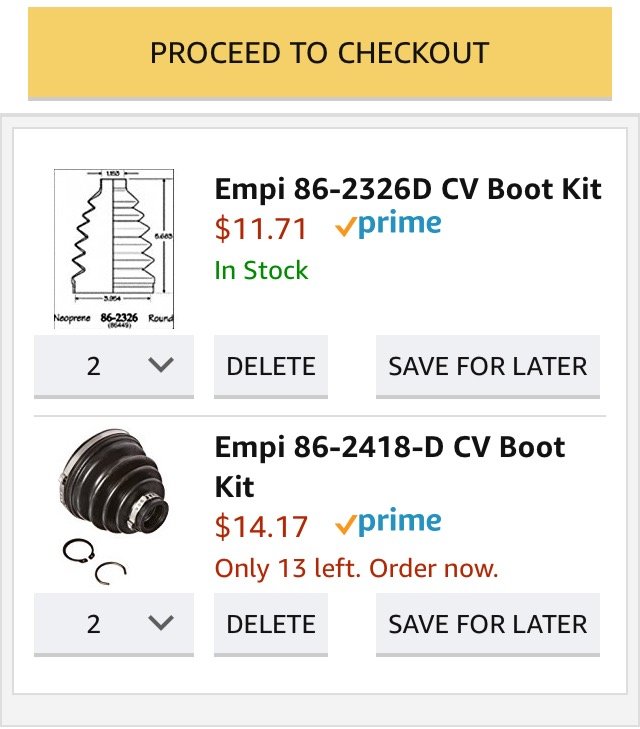Image resolution: width=640 pixels, height=729 pixels.
Task: Delete the Empi 86-2326D CV Boot Kit
Action: tap(271, 366)
